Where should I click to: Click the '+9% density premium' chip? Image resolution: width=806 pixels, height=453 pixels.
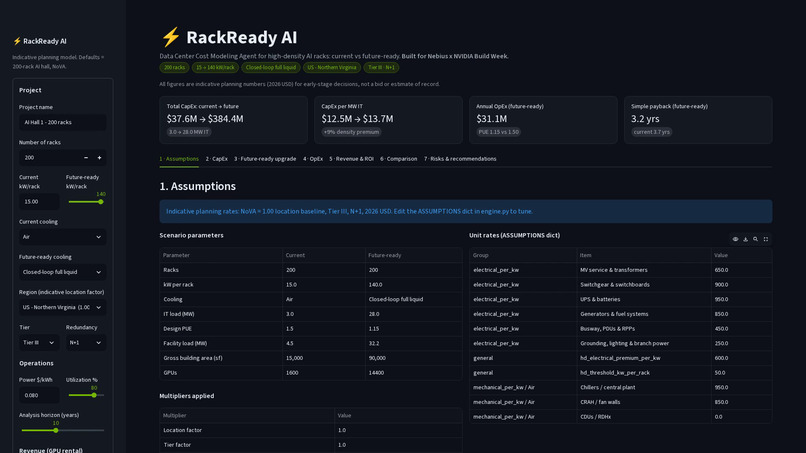pos(351,132)
